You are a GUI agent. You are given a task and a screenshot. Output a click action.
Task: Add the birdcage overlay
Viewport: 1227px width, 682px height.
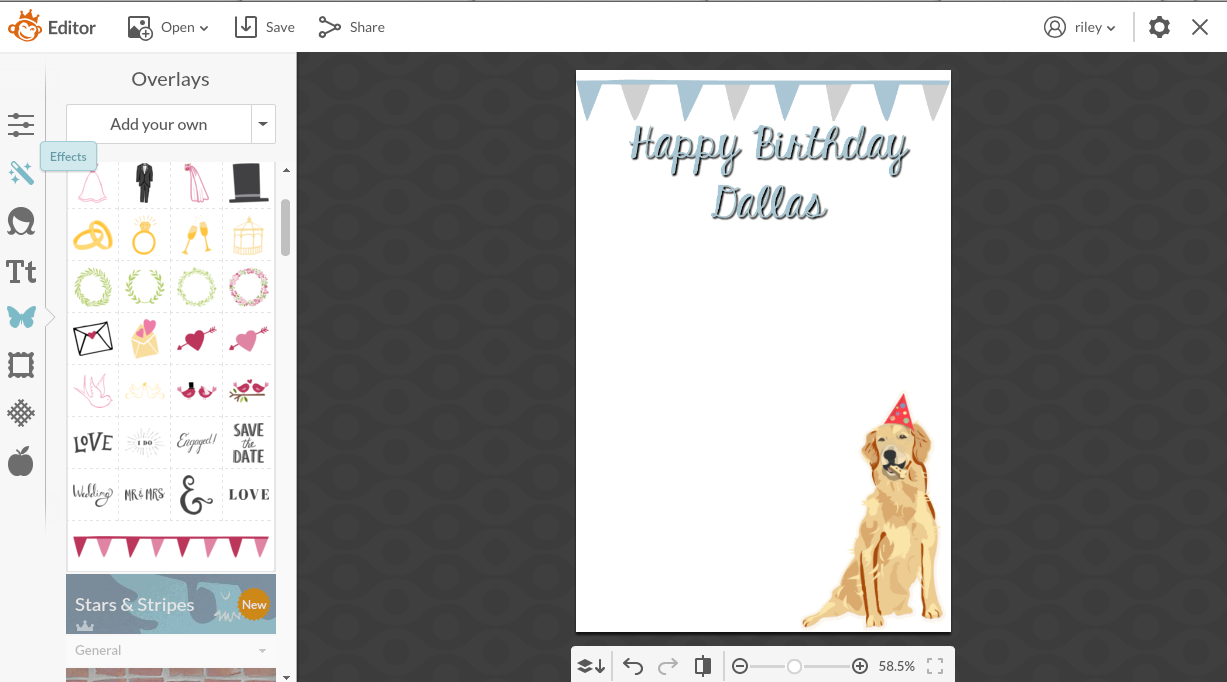point(248,236)
